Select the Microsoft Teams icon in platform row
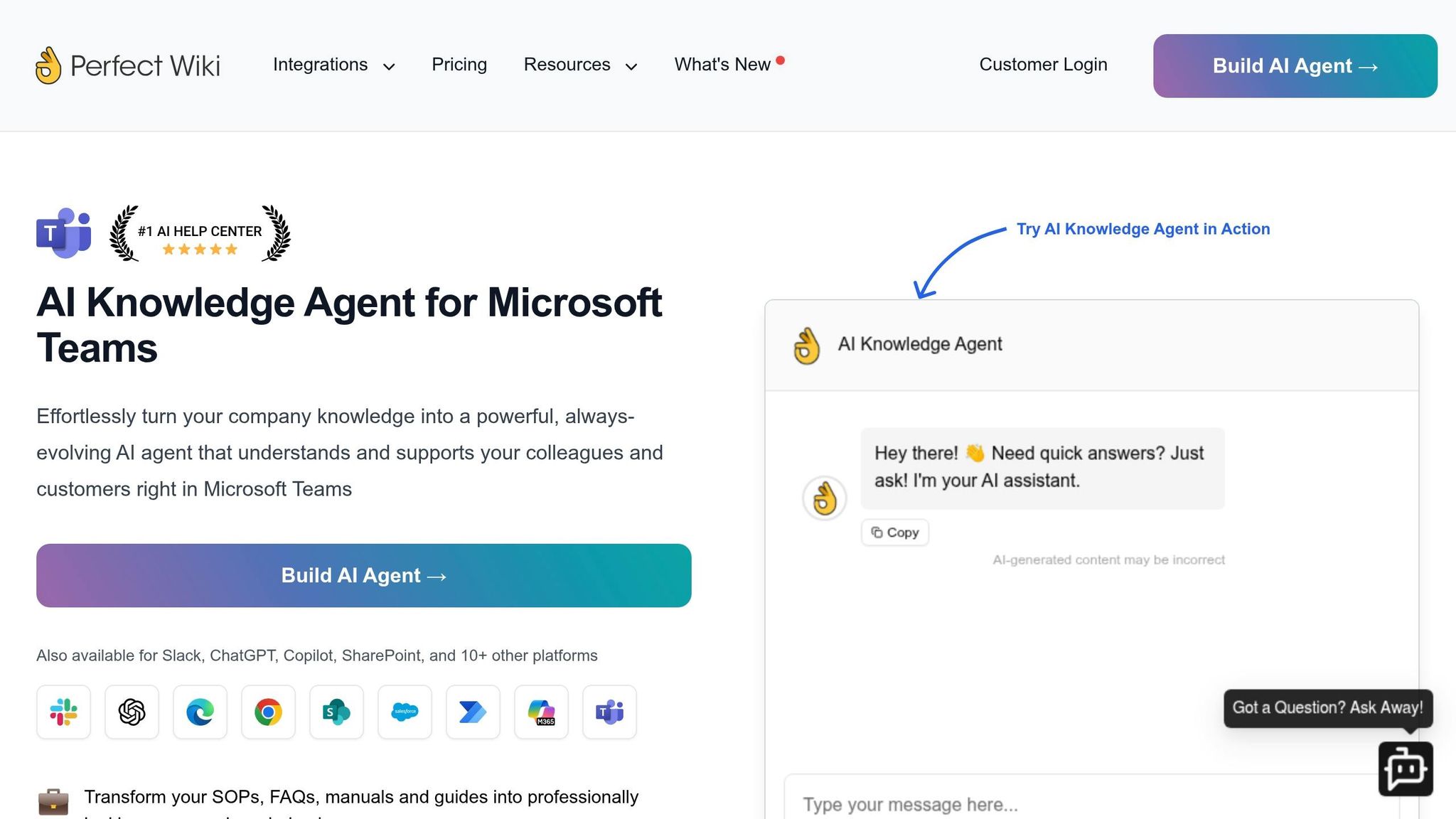The width and height of the screenshot is (1456, 819). coord(609,712)
